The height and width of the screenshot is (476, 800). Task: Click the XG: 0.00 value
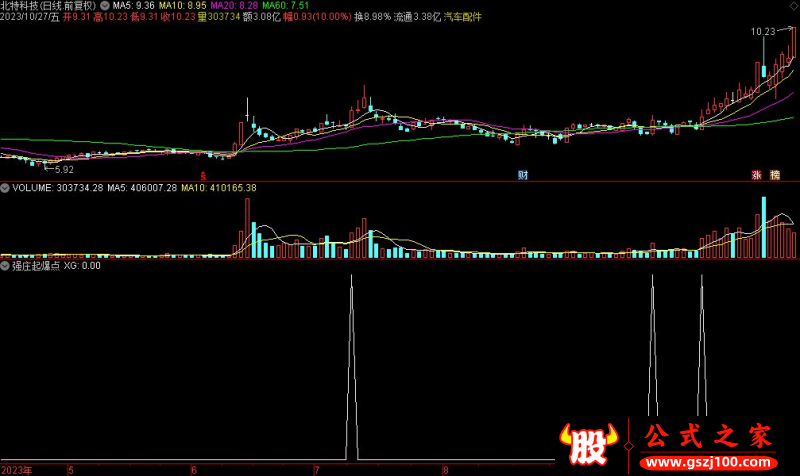(x=82, y=266)
